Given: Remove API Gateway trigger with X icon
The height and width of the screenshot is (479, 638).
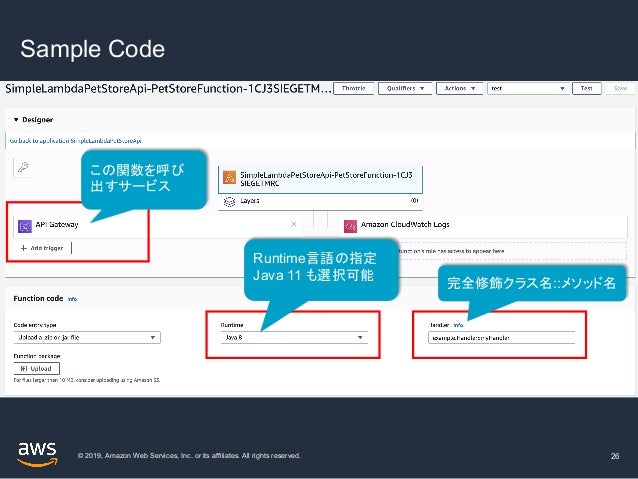Looking at the screenshot, I should point(294,224).
